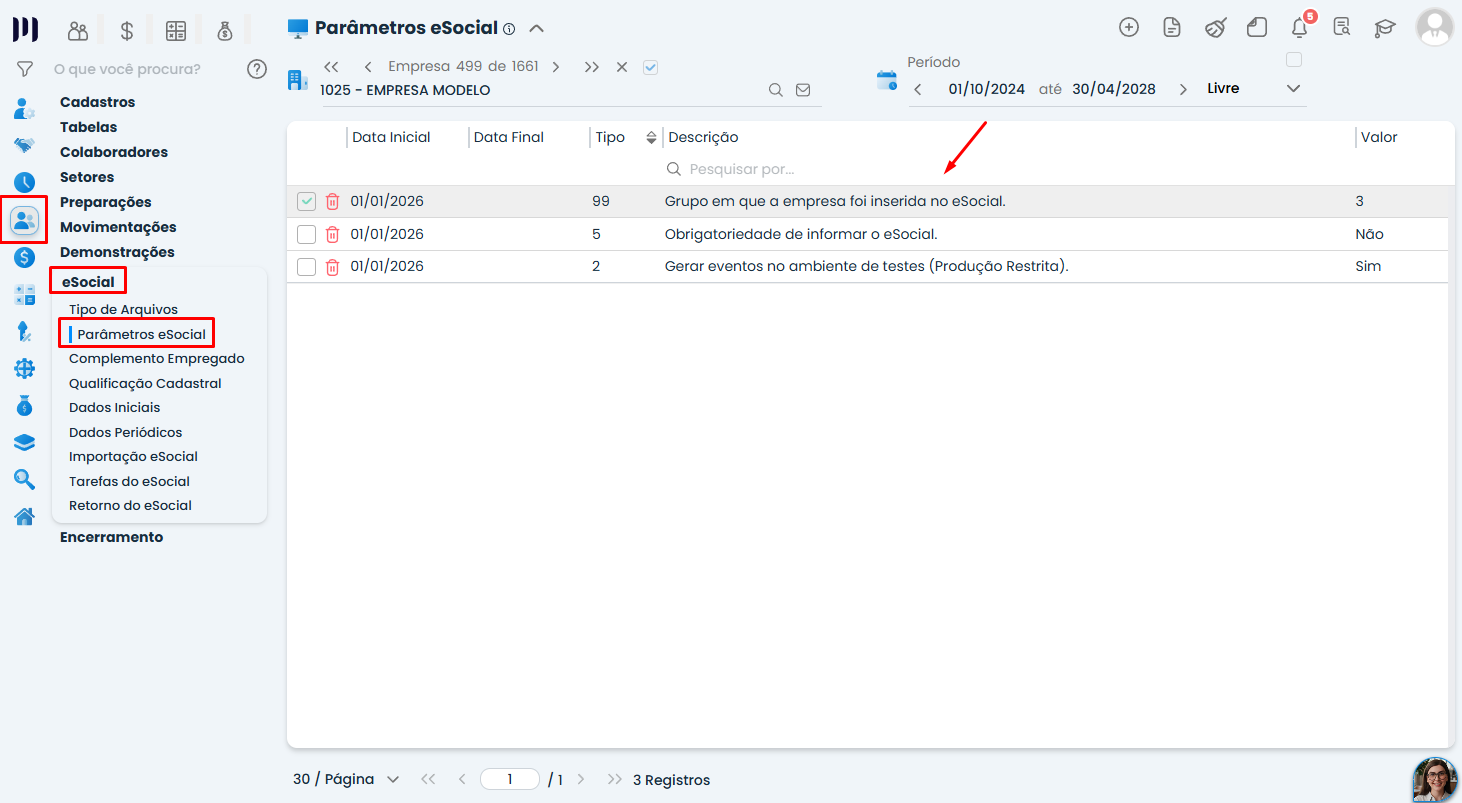Click the envelope icon beside company name
Image resolution: width=1462 pixels, height=803 pixels.
(x=803, y=90)
